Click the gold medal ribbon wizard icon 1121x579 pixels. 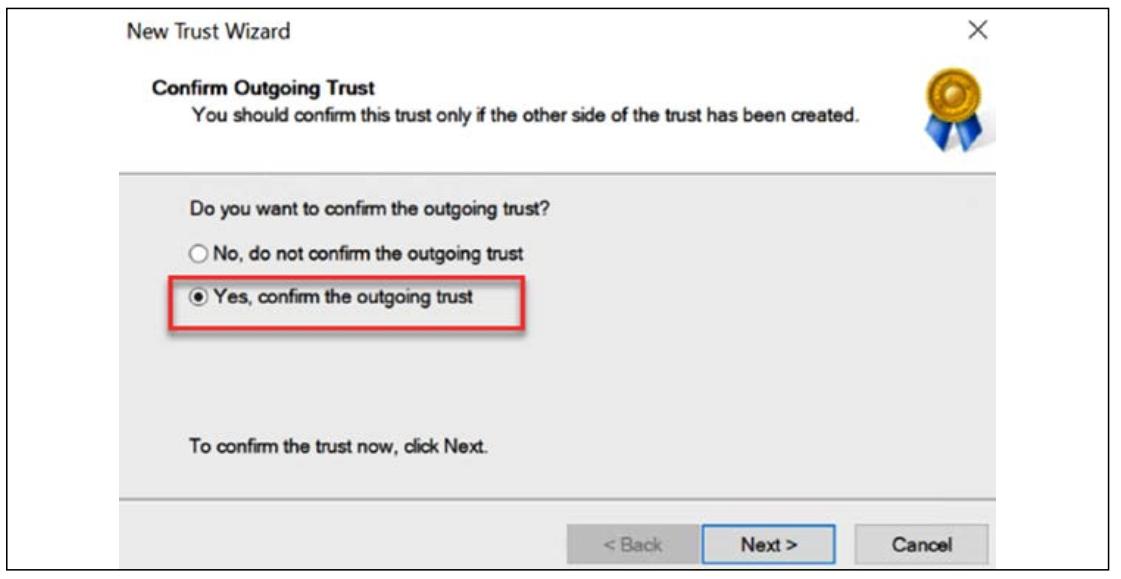954,109
